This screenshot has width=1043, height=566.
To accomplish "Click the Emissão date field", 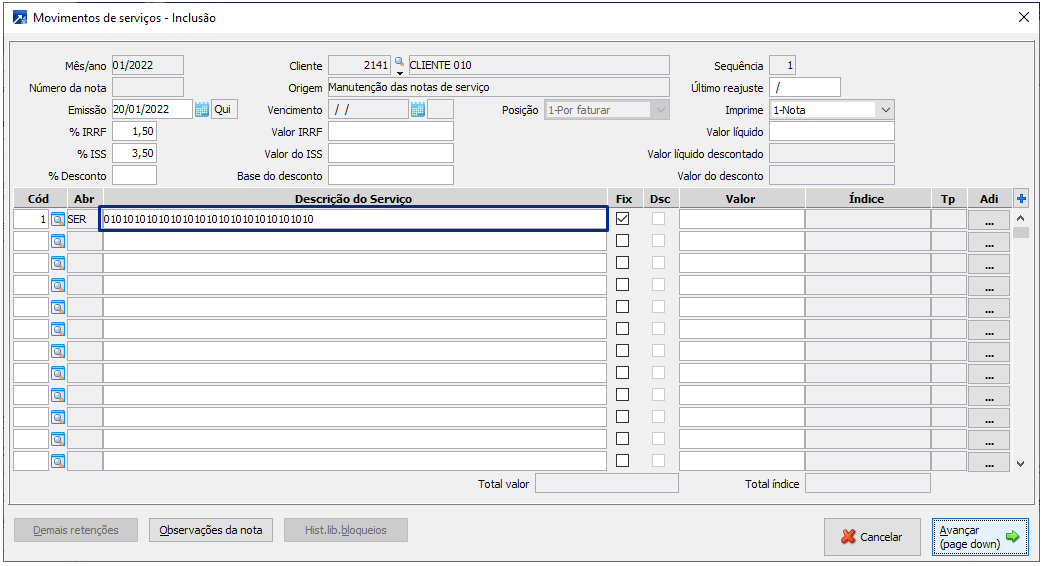I will 152,109.
